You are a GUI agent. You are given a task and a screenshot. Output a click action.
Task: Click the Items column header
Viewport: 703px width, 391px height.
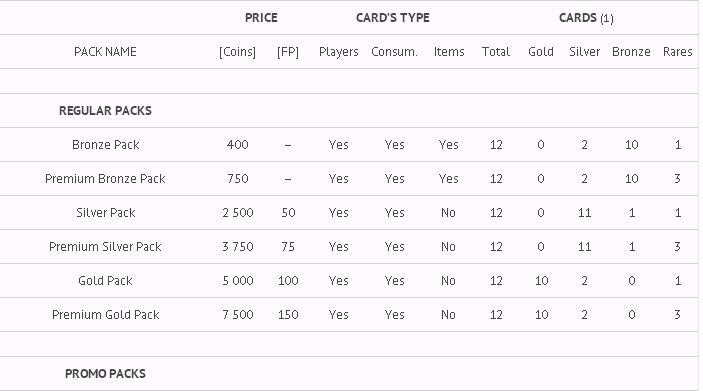point(449,52)
